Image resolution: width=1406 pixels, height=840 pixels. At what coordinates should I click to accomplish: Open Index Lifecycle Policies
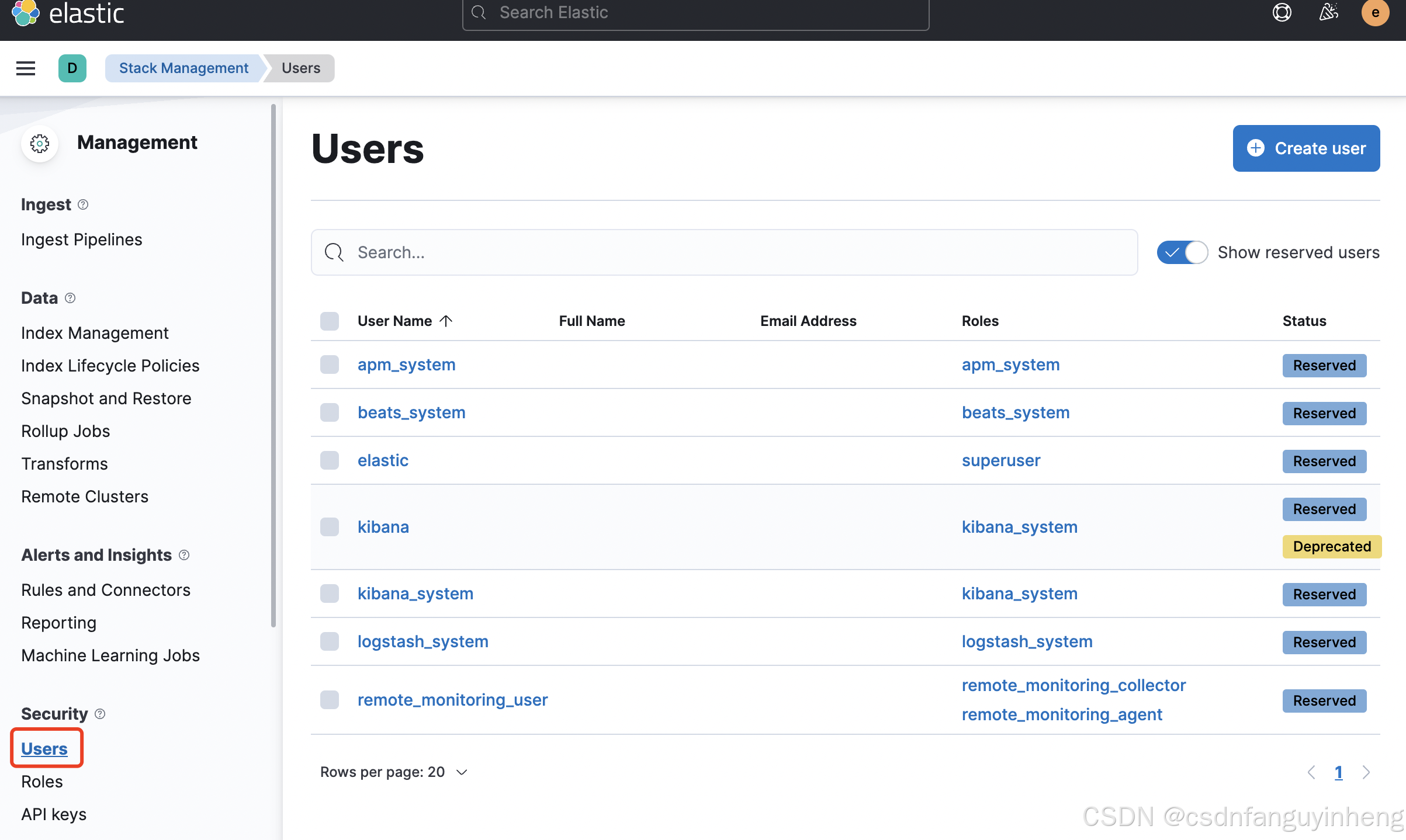click(x=110, y=366)
